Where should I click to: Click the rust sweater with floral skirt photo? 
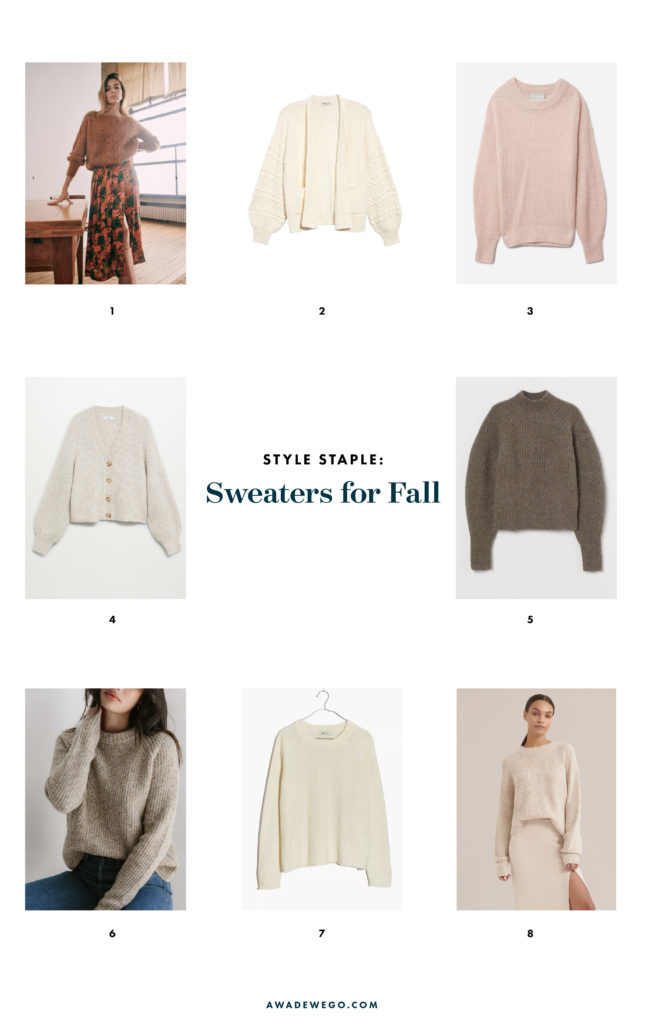pyautogui.click(x=105, y=173)
